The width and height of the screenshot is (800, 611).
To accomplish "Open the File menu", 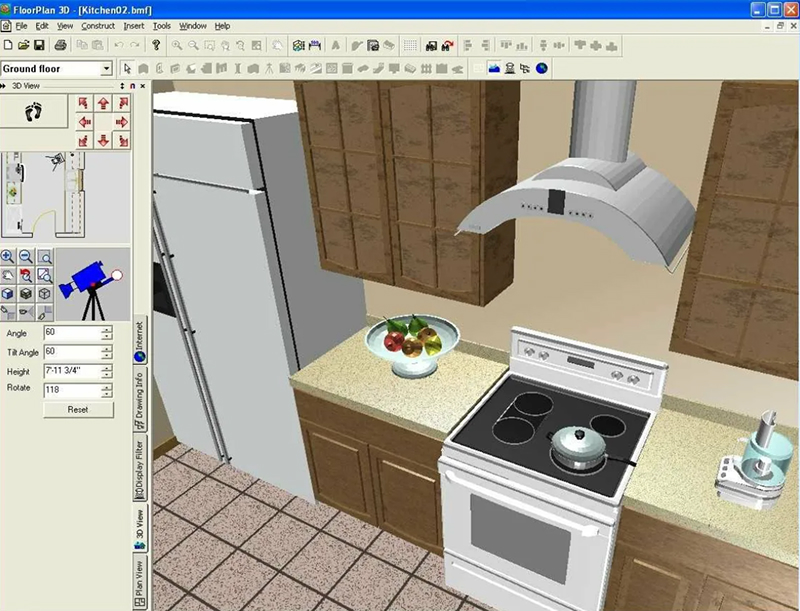I will pyautogui.click(x=21, y=26).
